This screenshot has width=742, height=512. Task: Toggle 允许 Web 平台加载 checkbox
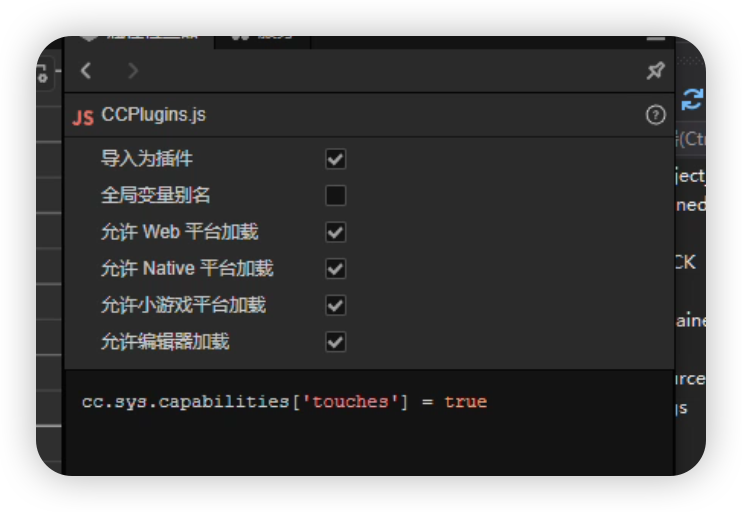click(x=335, y=232)
